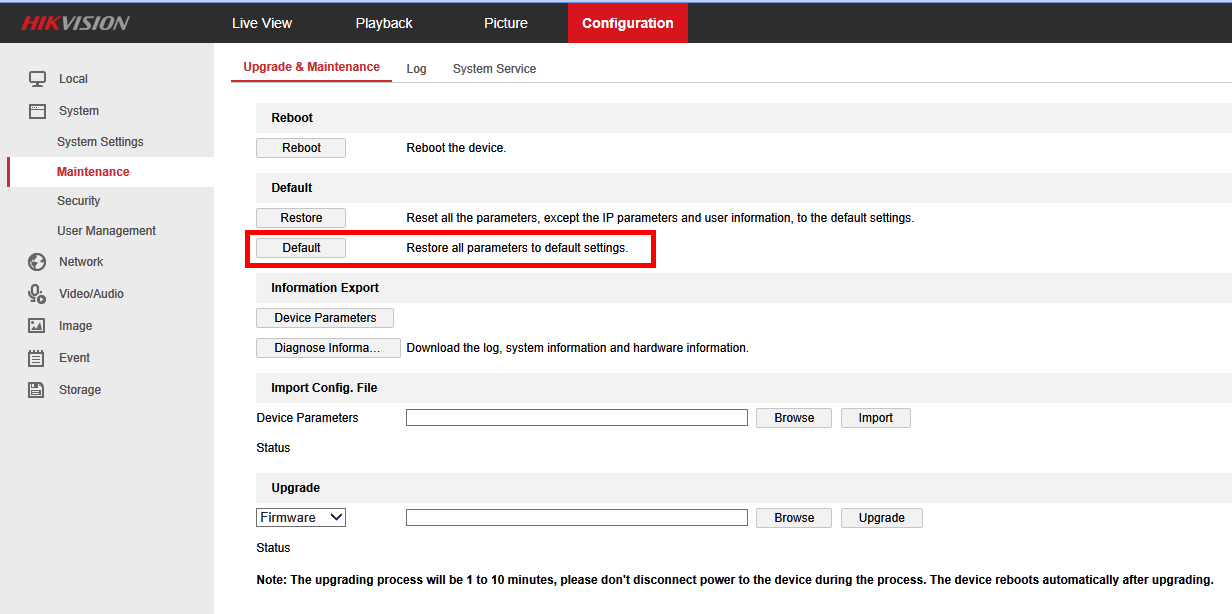Image resolution: width=1232 pixels, height=614 pixels.
Task: Export Device Parameters
Action: (x=324, y=317)
